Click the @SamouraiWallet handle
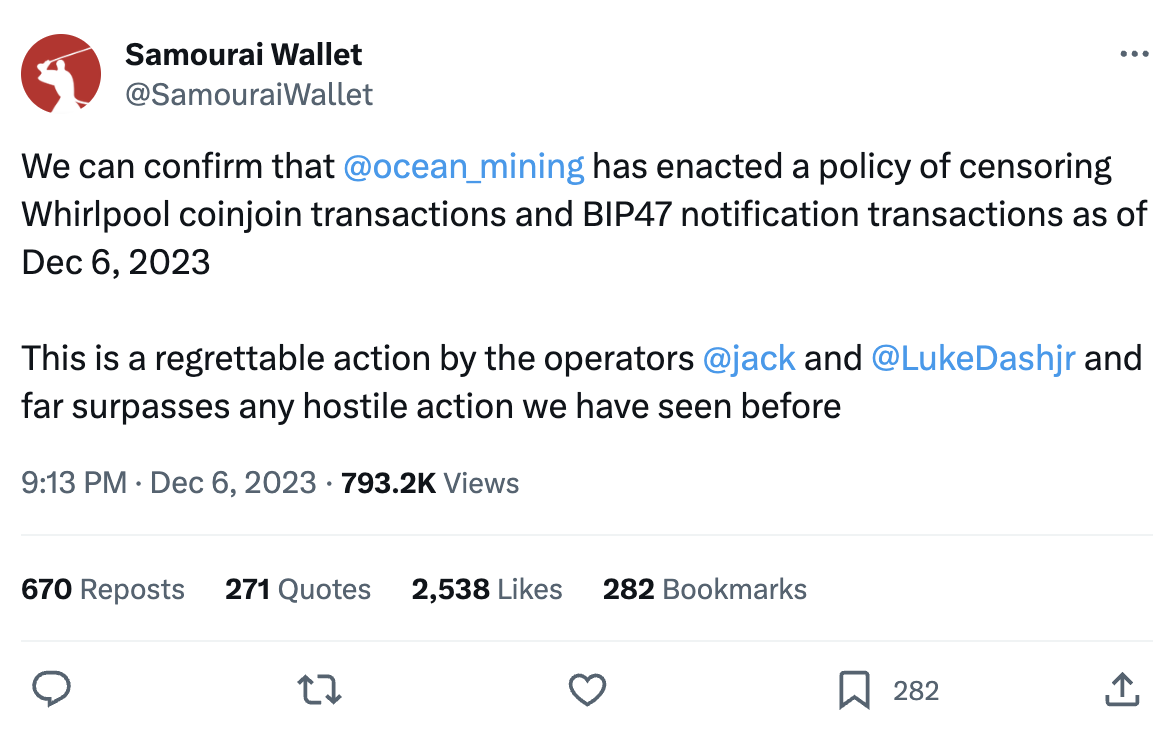 (x=248, y=94)
